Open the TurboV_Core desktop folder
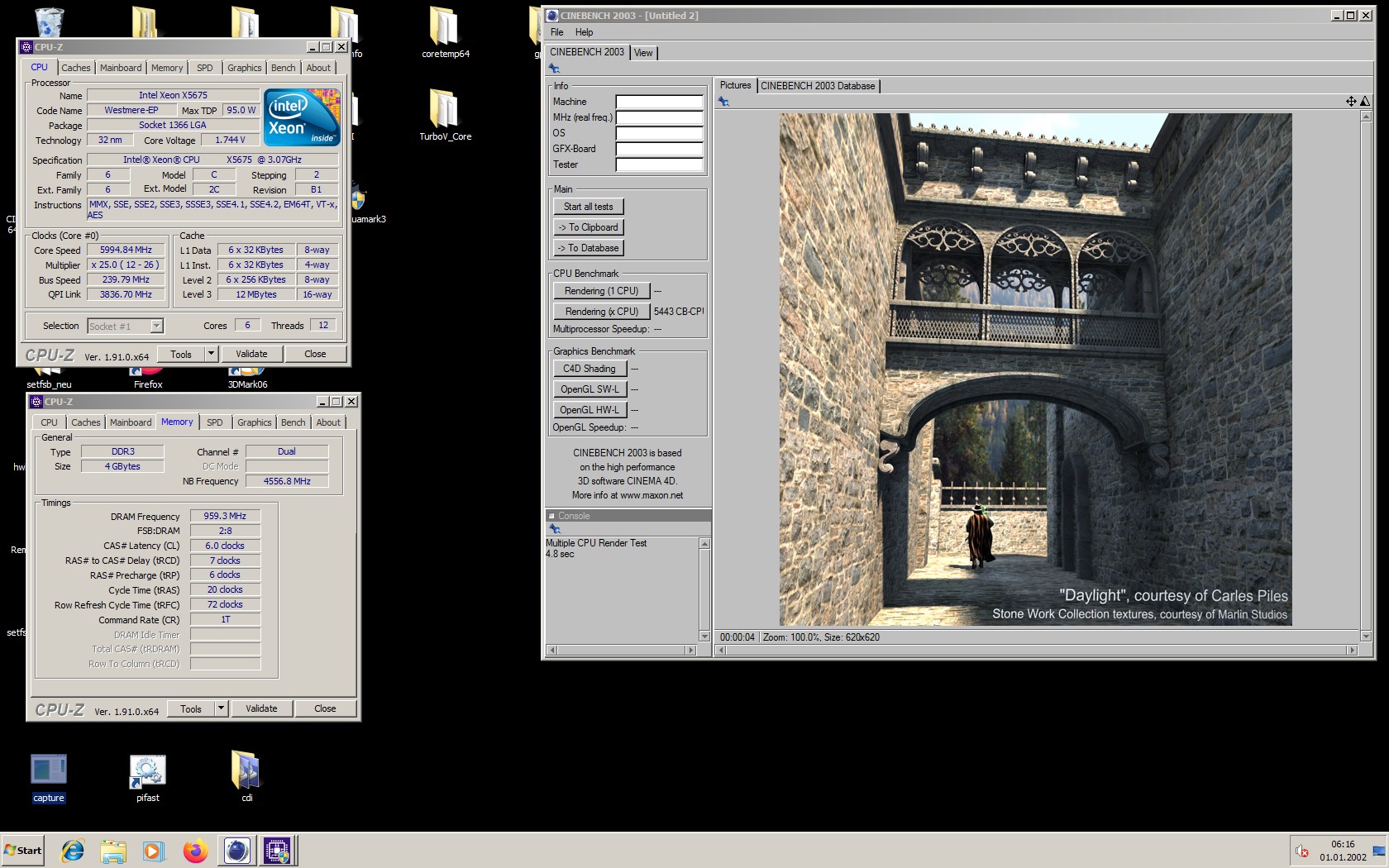The image size is (1389, 868). click(x=445, y=114)
